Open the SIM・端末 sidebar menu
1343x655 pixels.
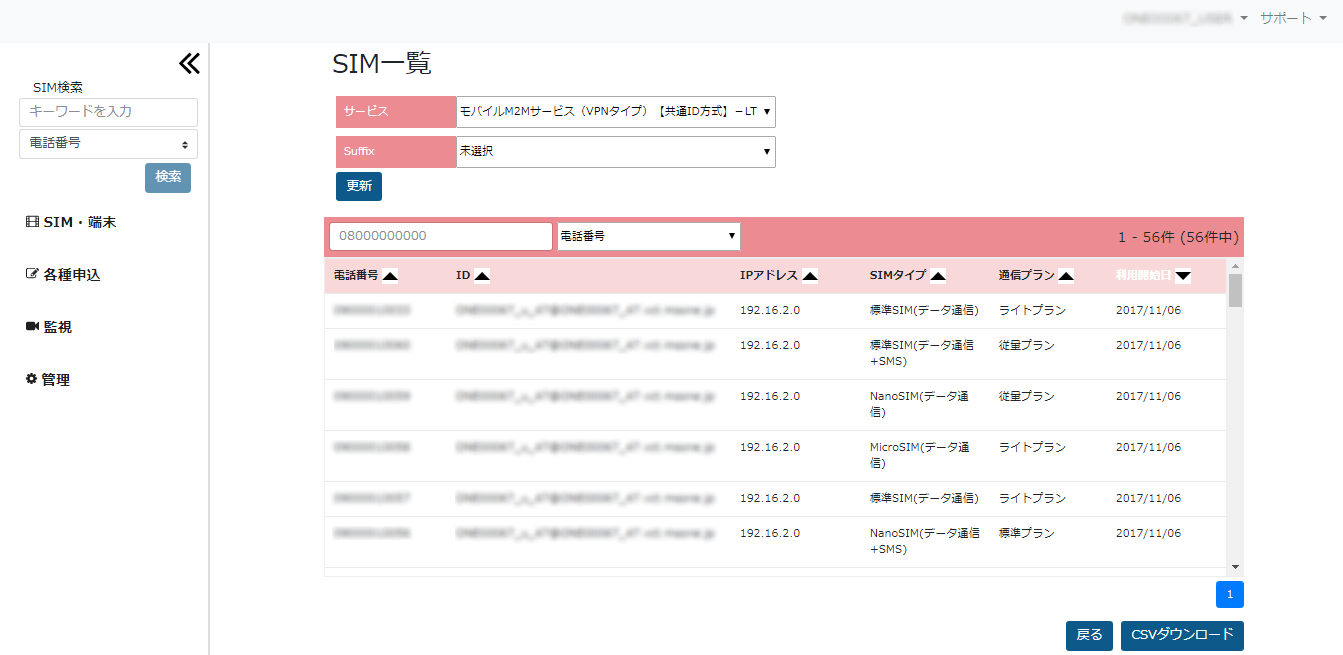(x=71, y=222)
